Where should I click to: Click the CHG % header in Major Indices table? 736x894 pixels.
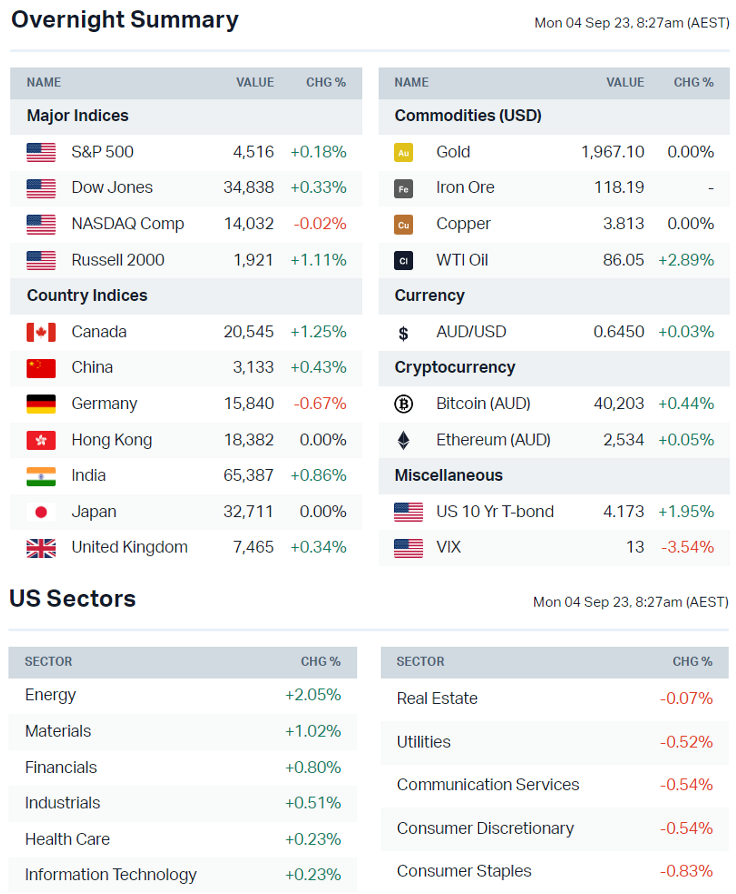(325, 83)
